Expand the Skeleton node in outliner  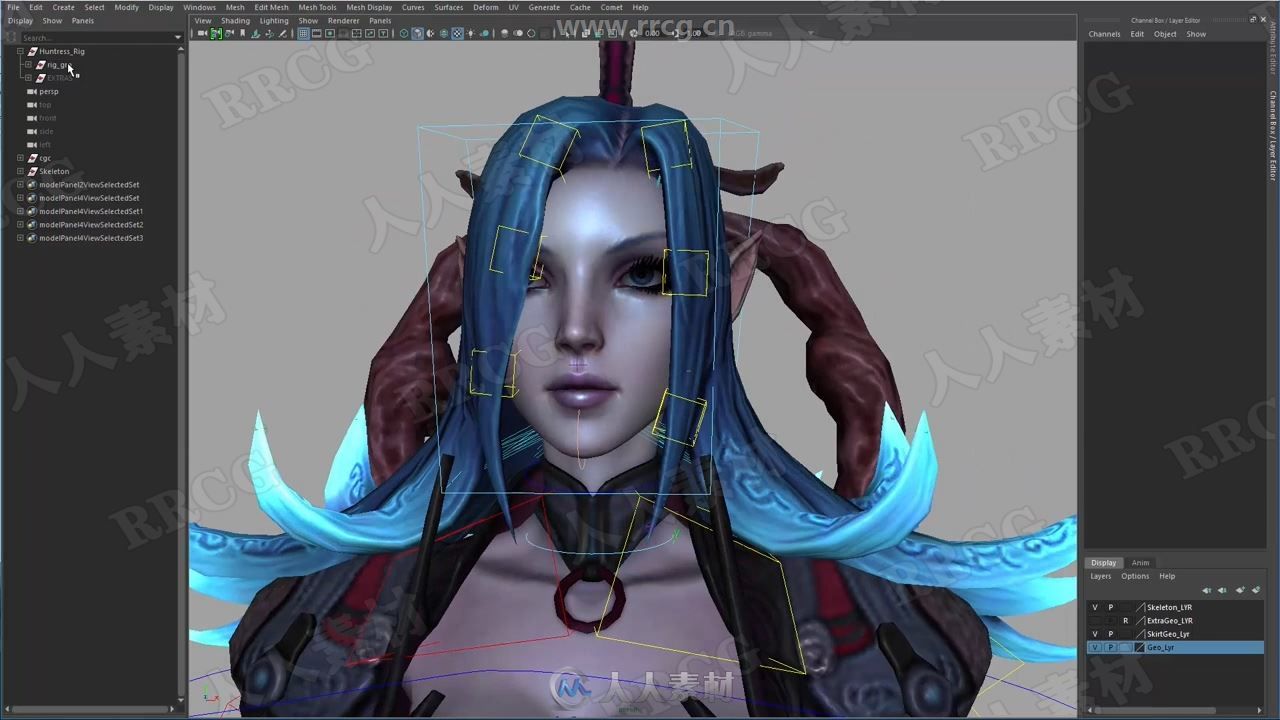pos(20,171)
